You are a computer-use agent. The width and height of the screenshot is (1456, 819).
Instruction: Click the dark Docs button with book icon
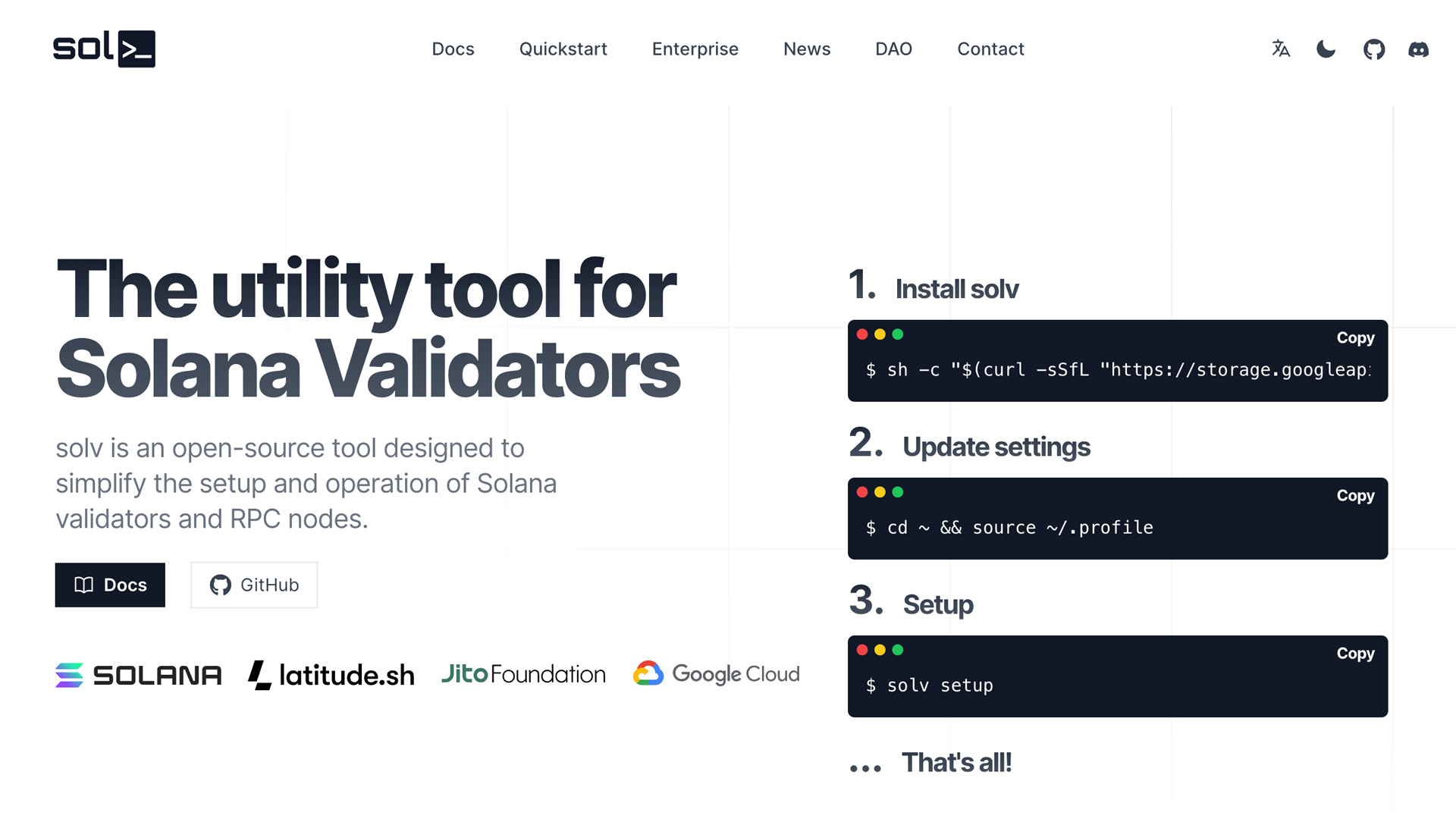pos(110,585)
